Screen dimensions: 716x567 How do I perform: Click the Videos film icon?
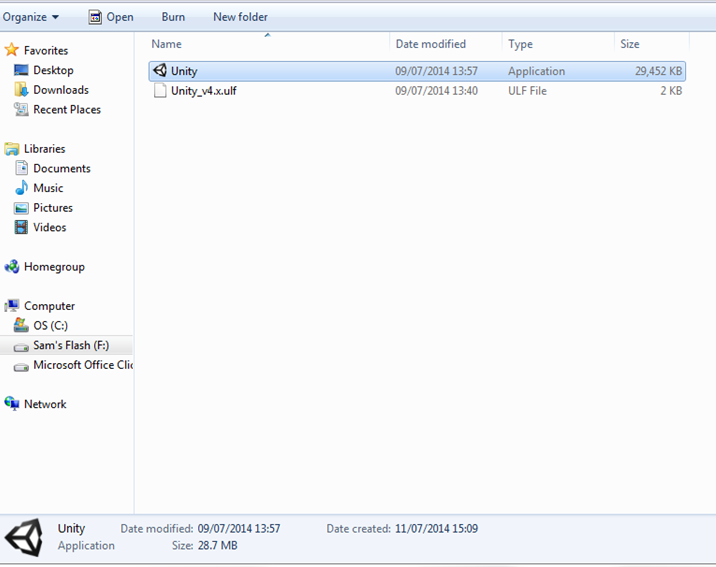(x=21, y=227)
